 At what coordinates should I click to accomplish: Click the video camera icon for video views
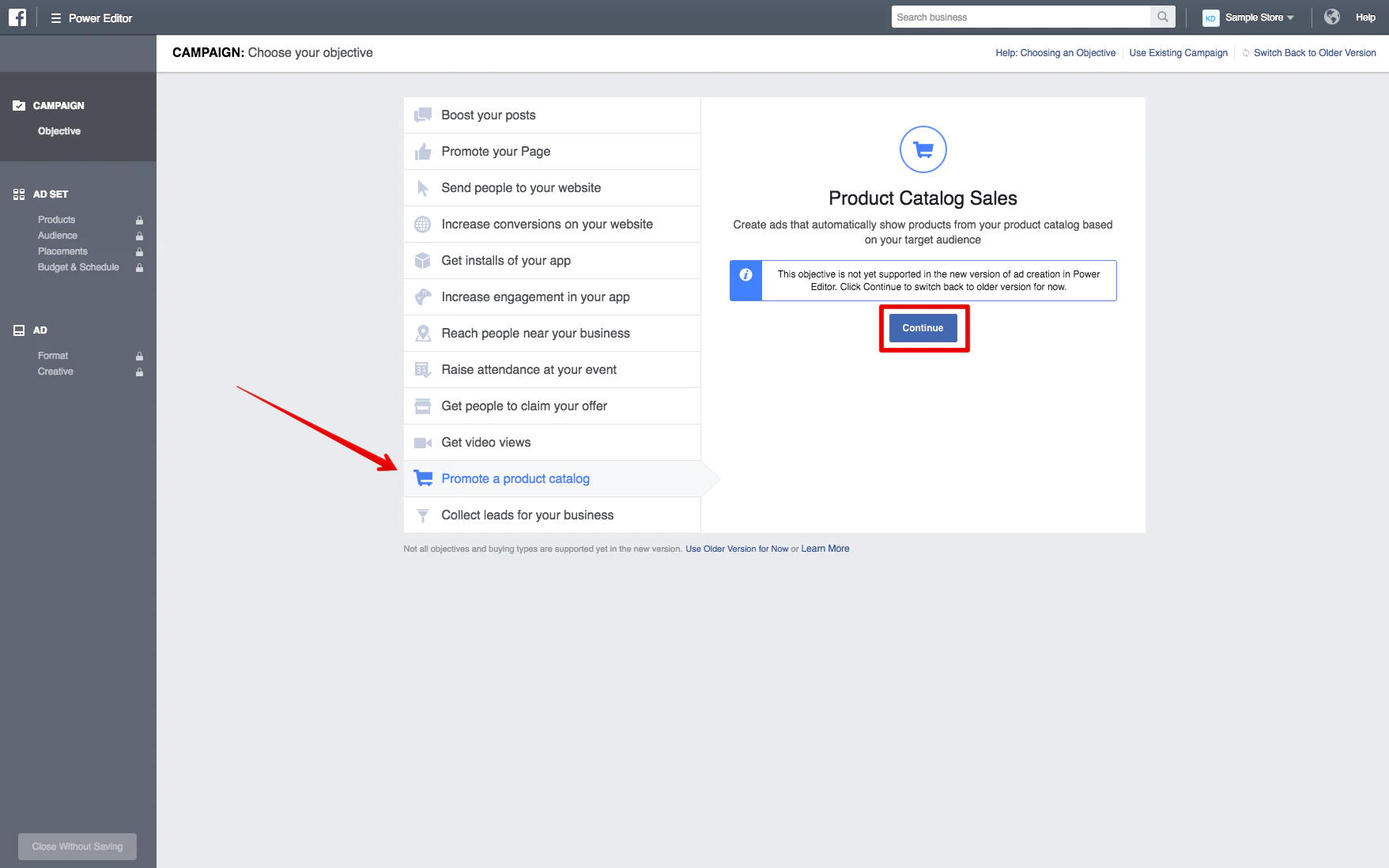point(423,443)
